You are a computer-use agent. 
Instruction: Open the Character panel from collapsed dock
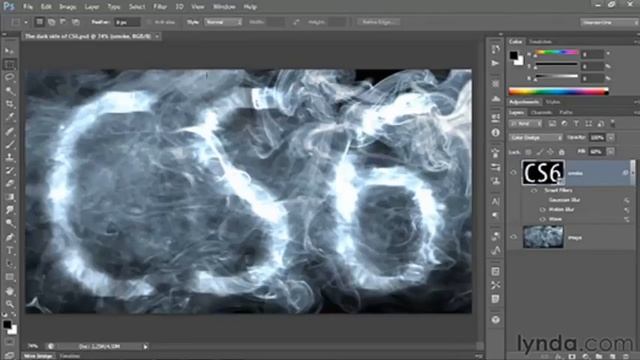(496, 201)
